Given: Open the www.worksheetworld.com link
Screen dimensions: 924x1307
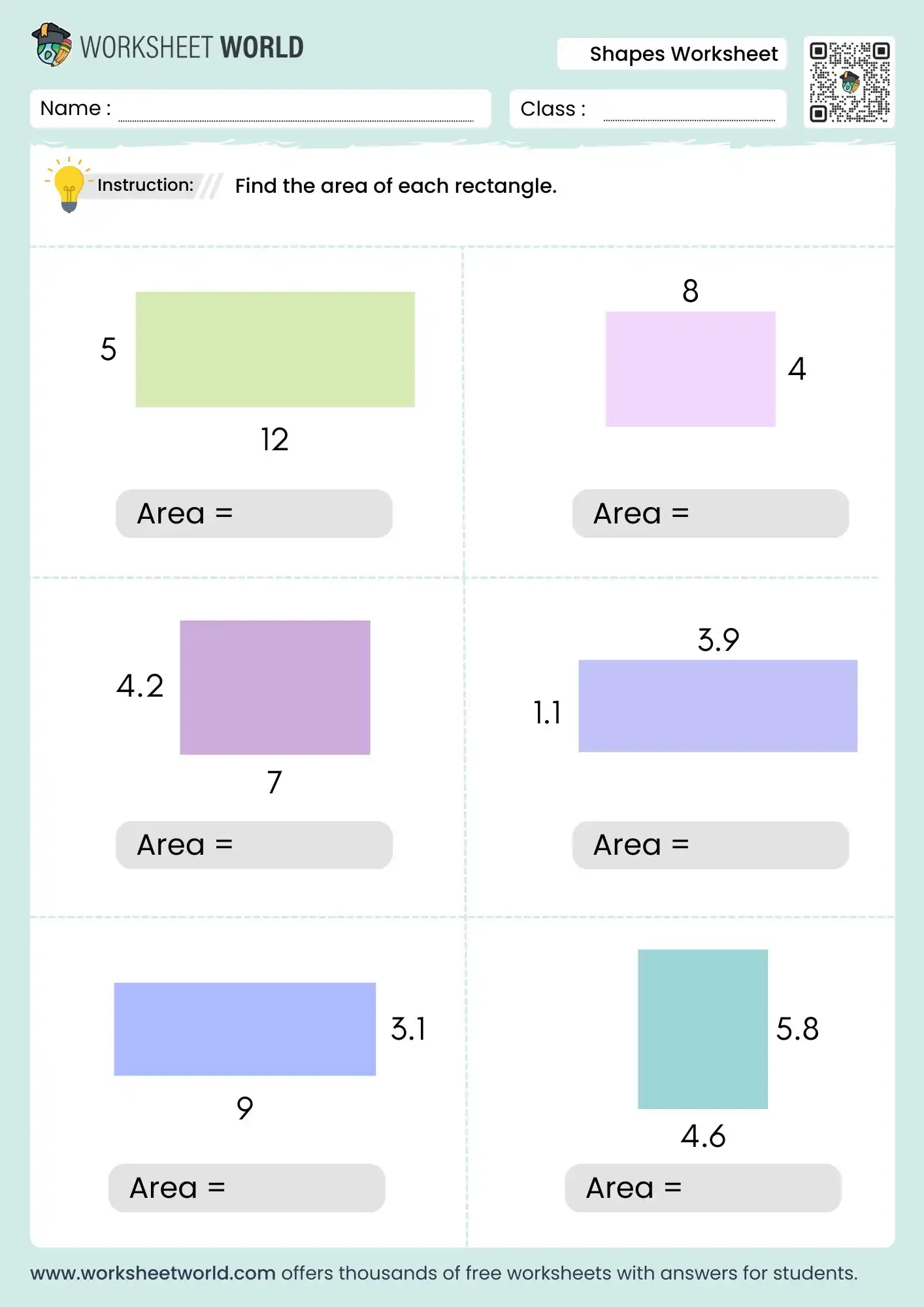Looking at the screenshot, I should pos(153,1273).
